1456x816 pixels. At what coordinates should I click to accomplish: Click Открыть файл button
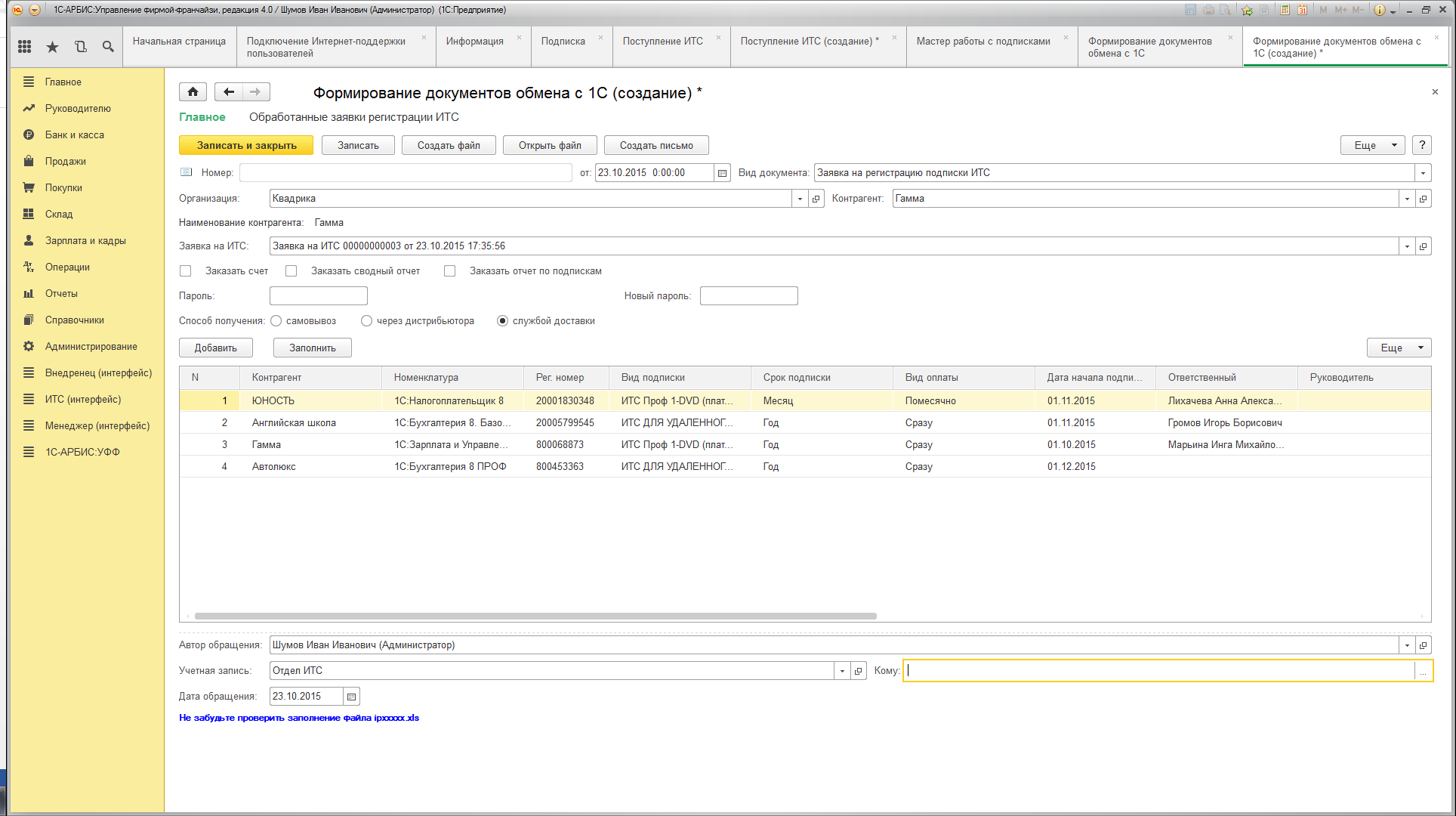[550, 145]
